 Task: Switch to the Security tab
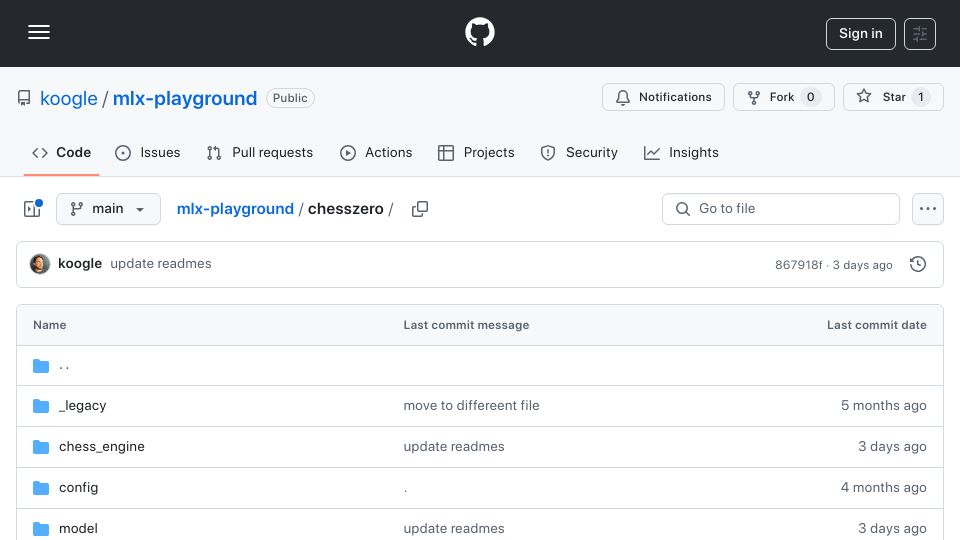579,152
